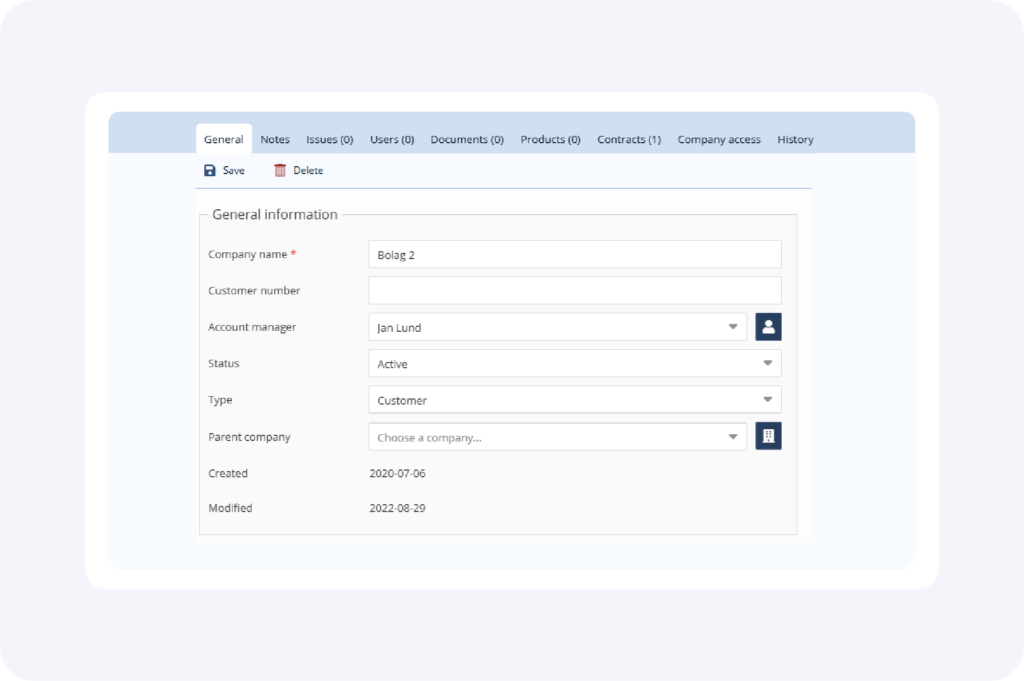Viewport: 1024px width, 681px height.
Task: Open the Contracts (1) tab
Action: [629, 140]
